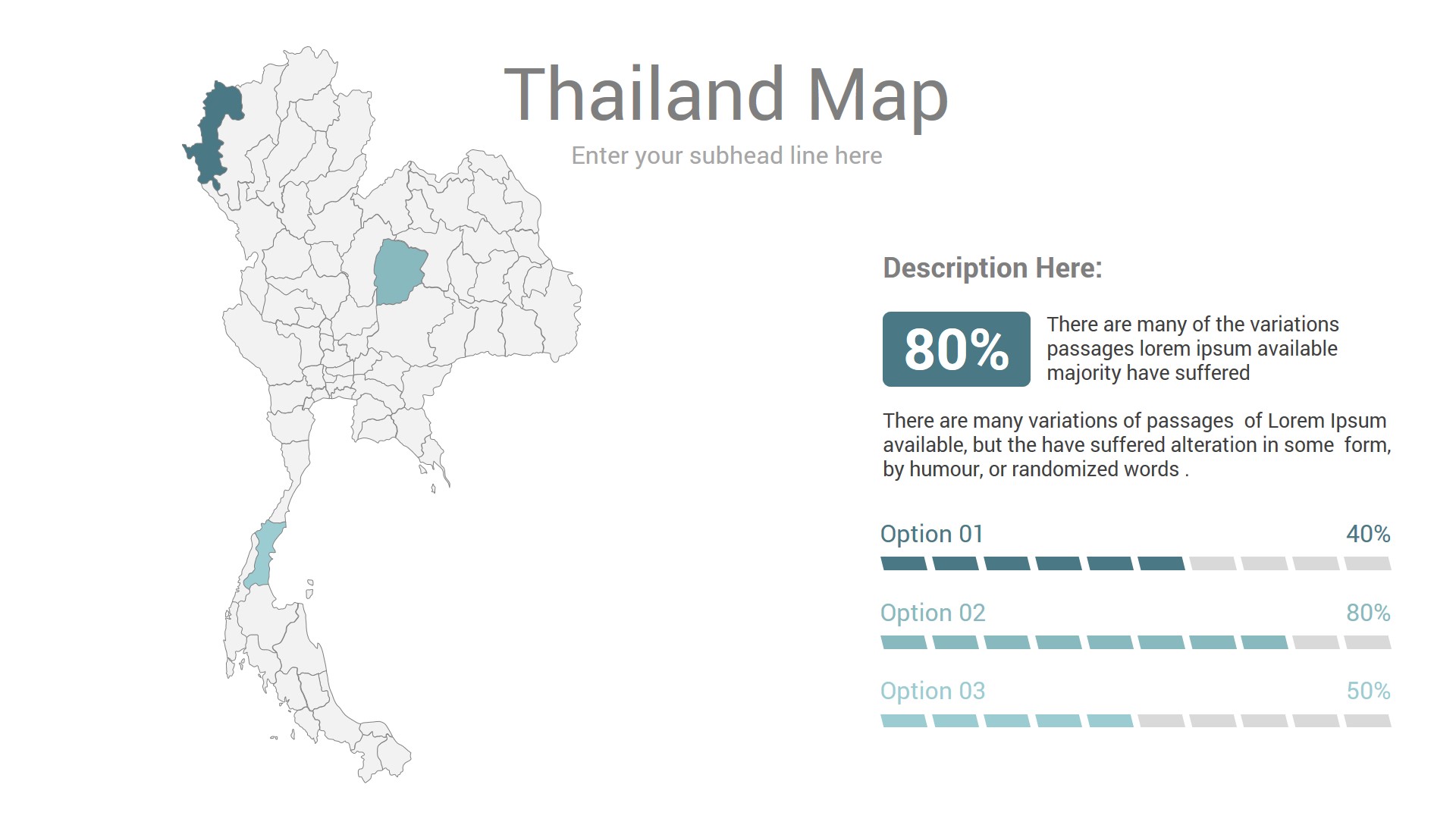Click the 80% teal rounded box
Viewport: 1456px width, 819px height.
coord(956,350)
